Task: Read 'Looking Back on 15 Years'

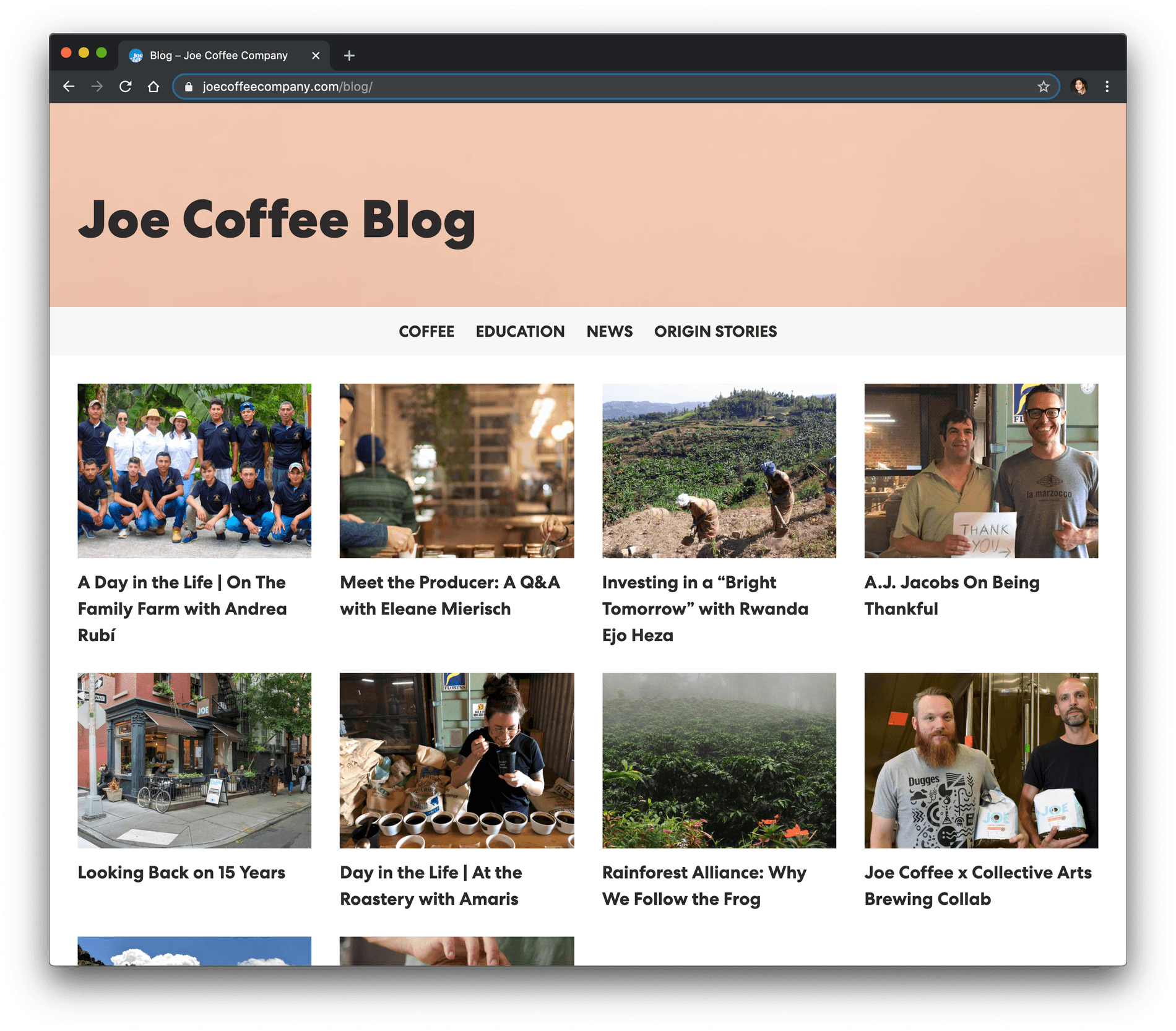Action: (x=181, y=873)
